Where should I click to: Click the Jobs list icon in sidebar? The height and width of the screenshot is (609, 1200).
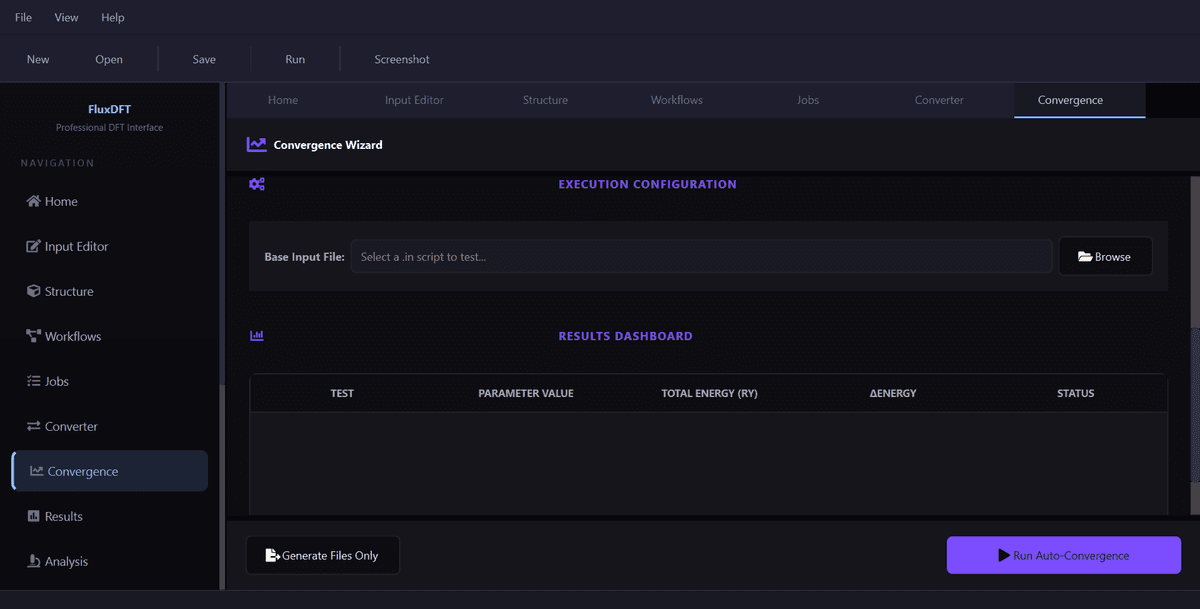[33, 381]
